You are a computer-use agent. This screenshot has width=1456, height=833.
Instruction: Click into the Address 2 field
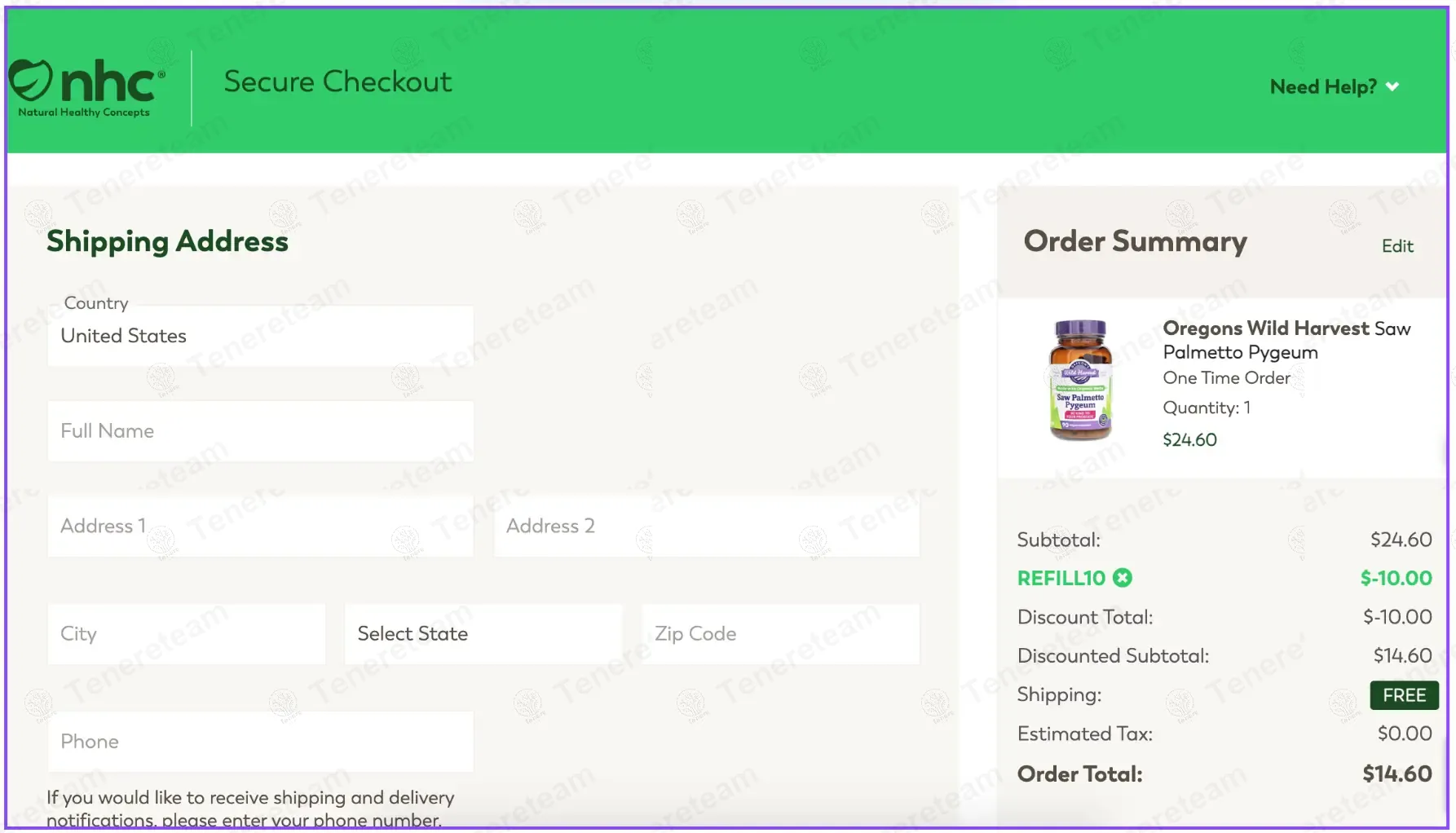706,527
